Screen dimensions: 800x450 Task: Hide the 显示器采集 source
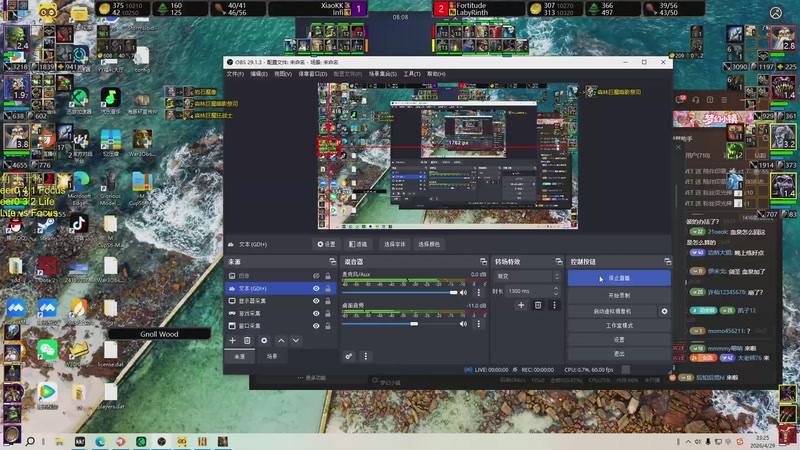tap(316, 301)
